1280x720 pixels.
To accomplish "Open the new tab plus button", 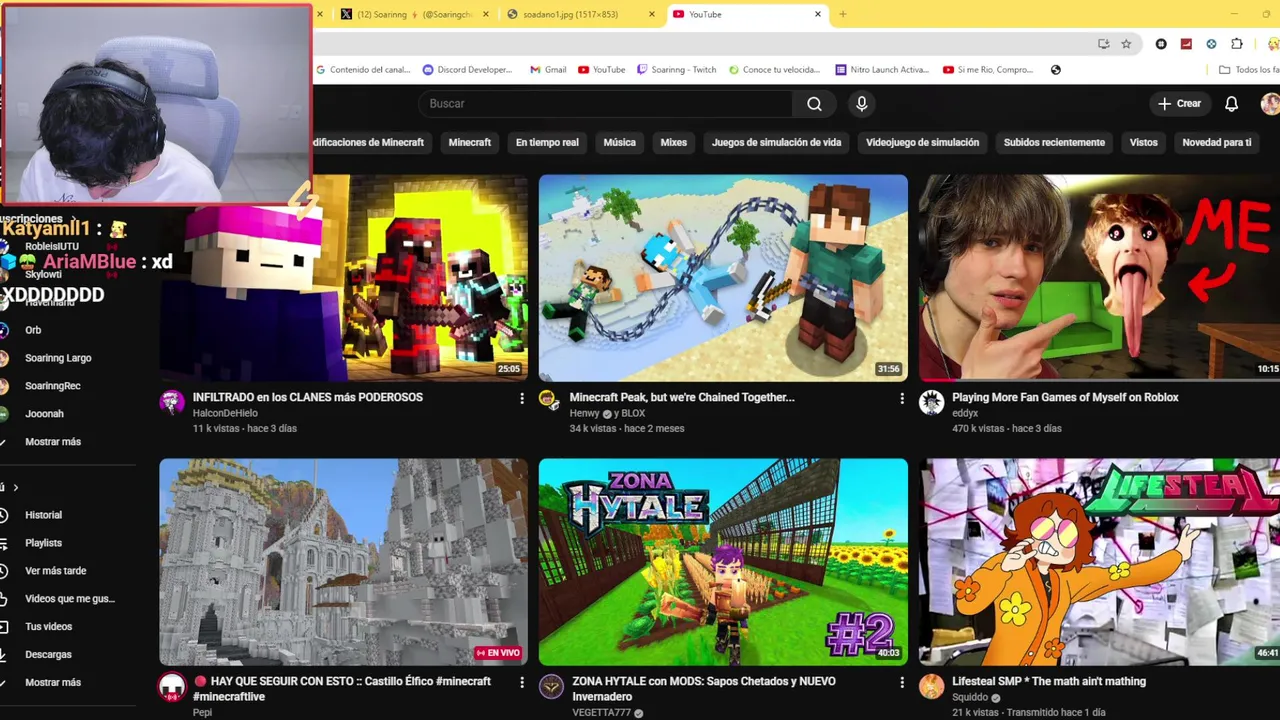I will click(842, 14).
